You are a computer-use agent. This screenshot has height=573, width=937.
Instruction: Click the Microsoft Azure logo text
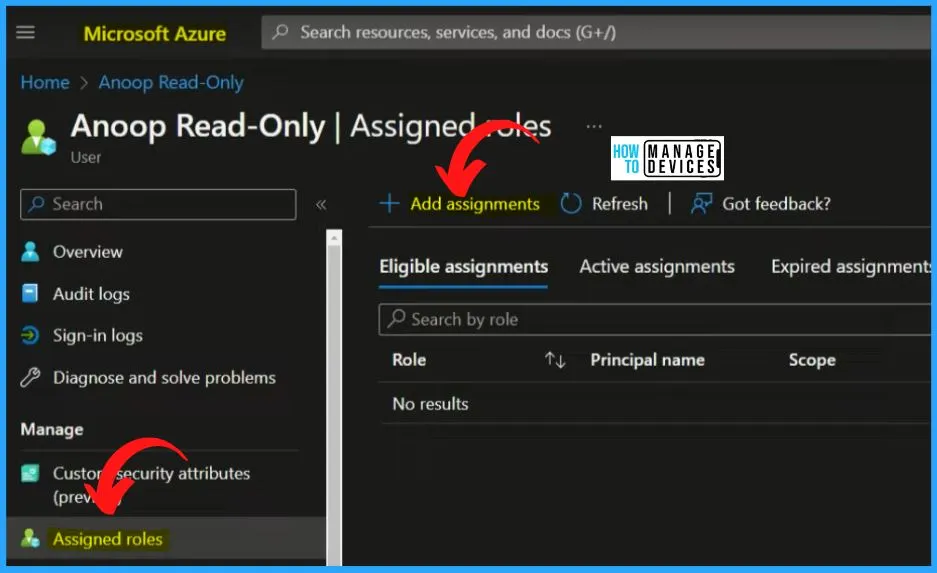tap(155, 33)
